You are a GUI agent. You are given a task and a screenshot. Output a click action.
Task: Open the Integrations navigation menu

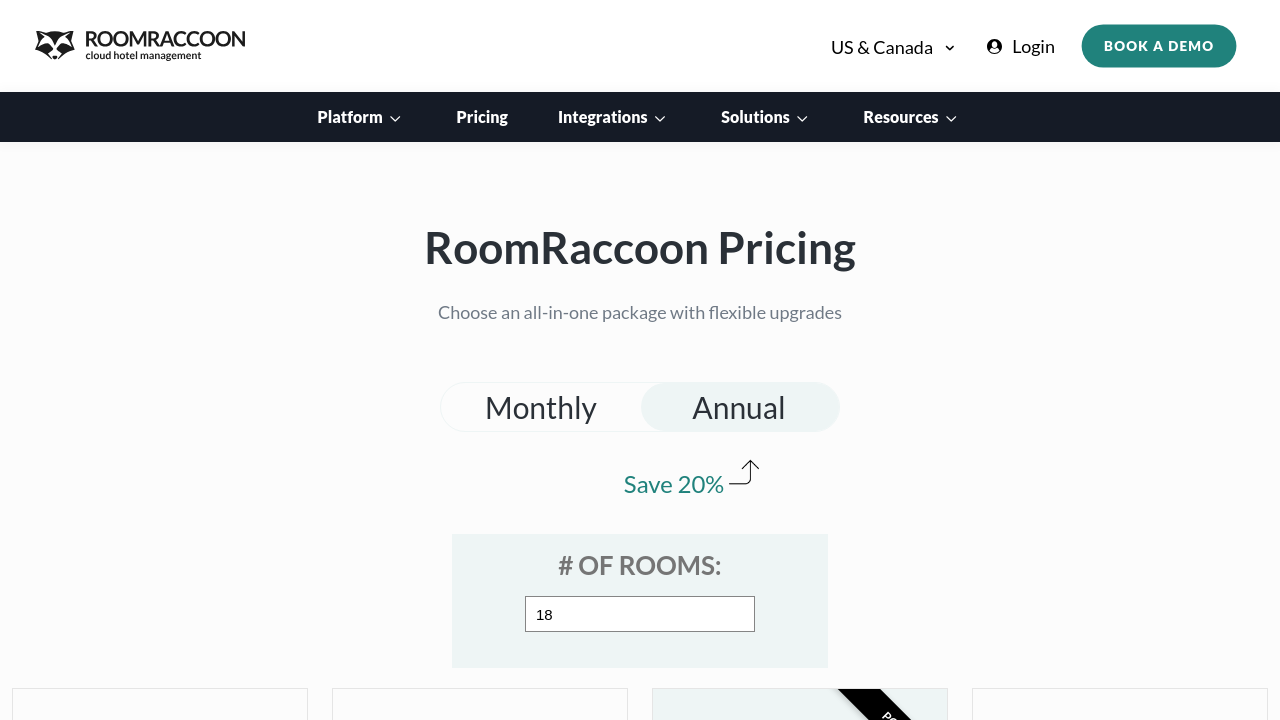[x=602, y=117]
